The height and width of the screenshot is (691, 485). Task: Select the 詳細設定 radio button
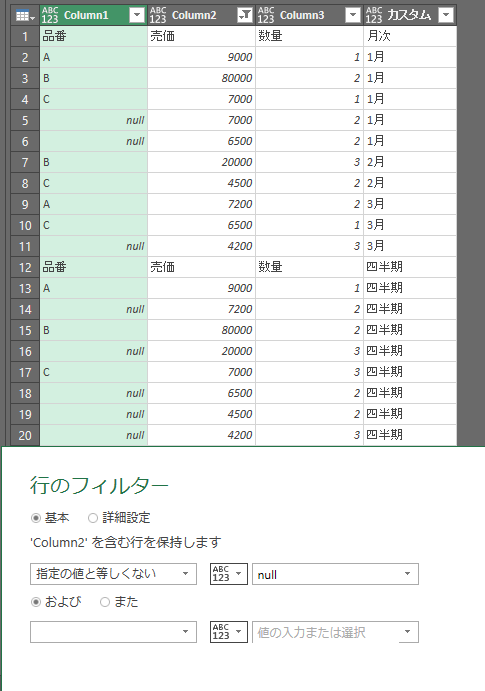coord(93,518)
